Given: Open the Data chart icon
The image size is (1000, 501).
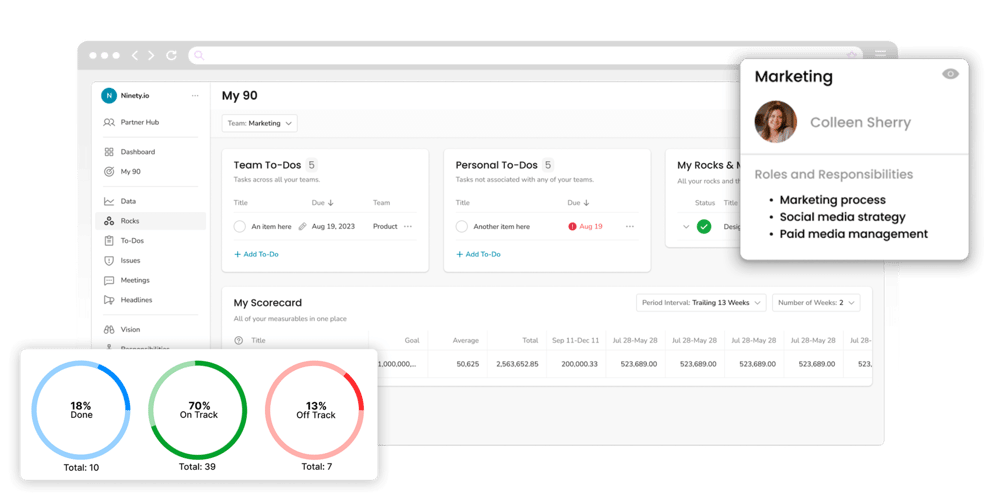Looking at the screenshot, I should click(108, 201).
